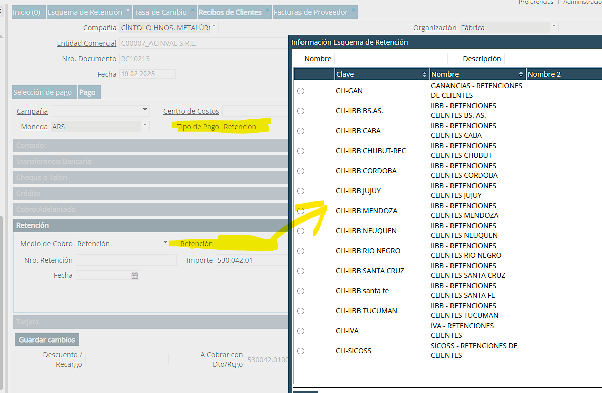
Task: Select the radio button for CLI-IIBB CABA
Action: point(301,131)
